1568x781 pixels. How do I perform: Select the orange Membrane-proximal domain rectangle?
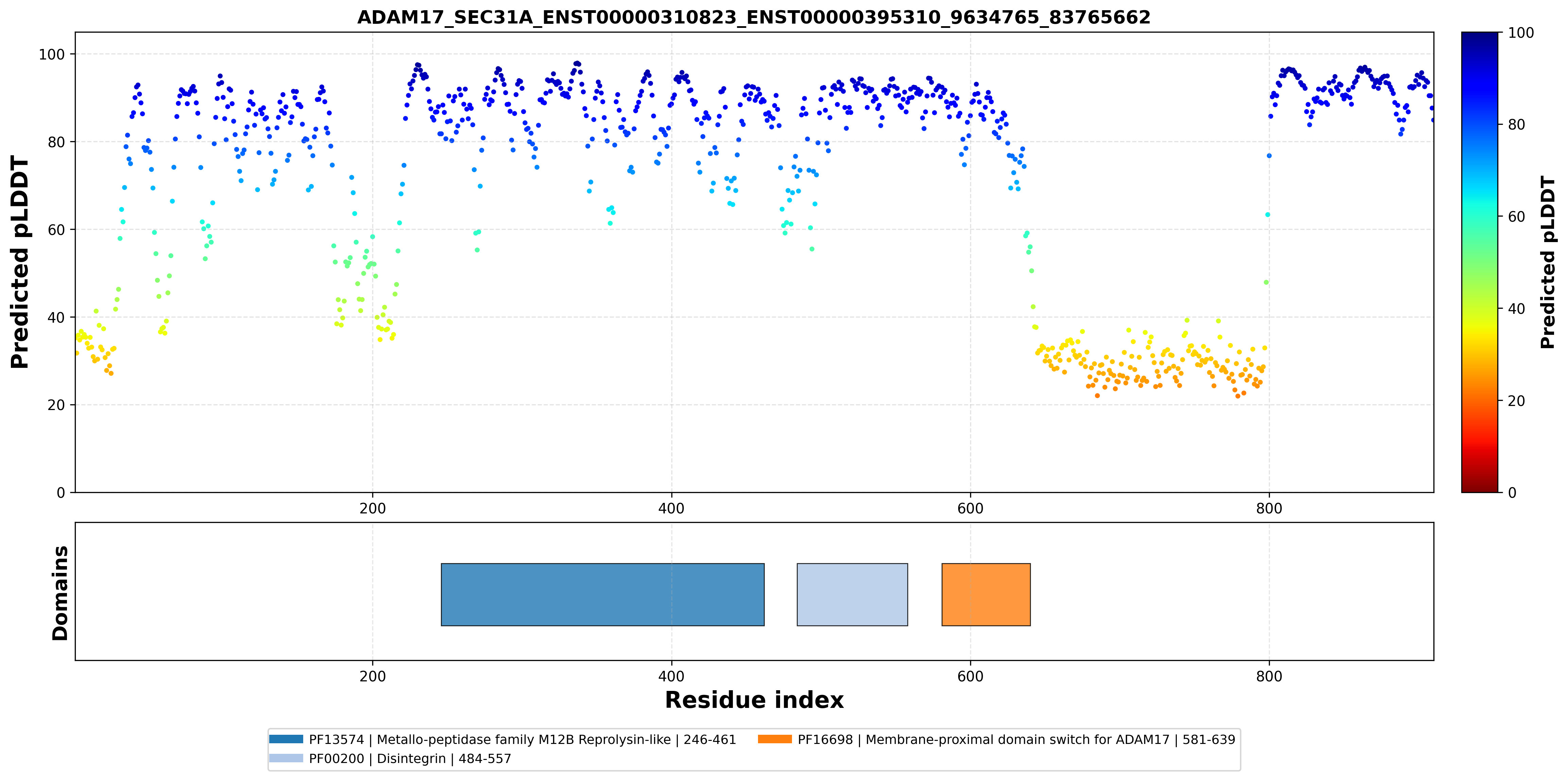click(x=986, y=595)
